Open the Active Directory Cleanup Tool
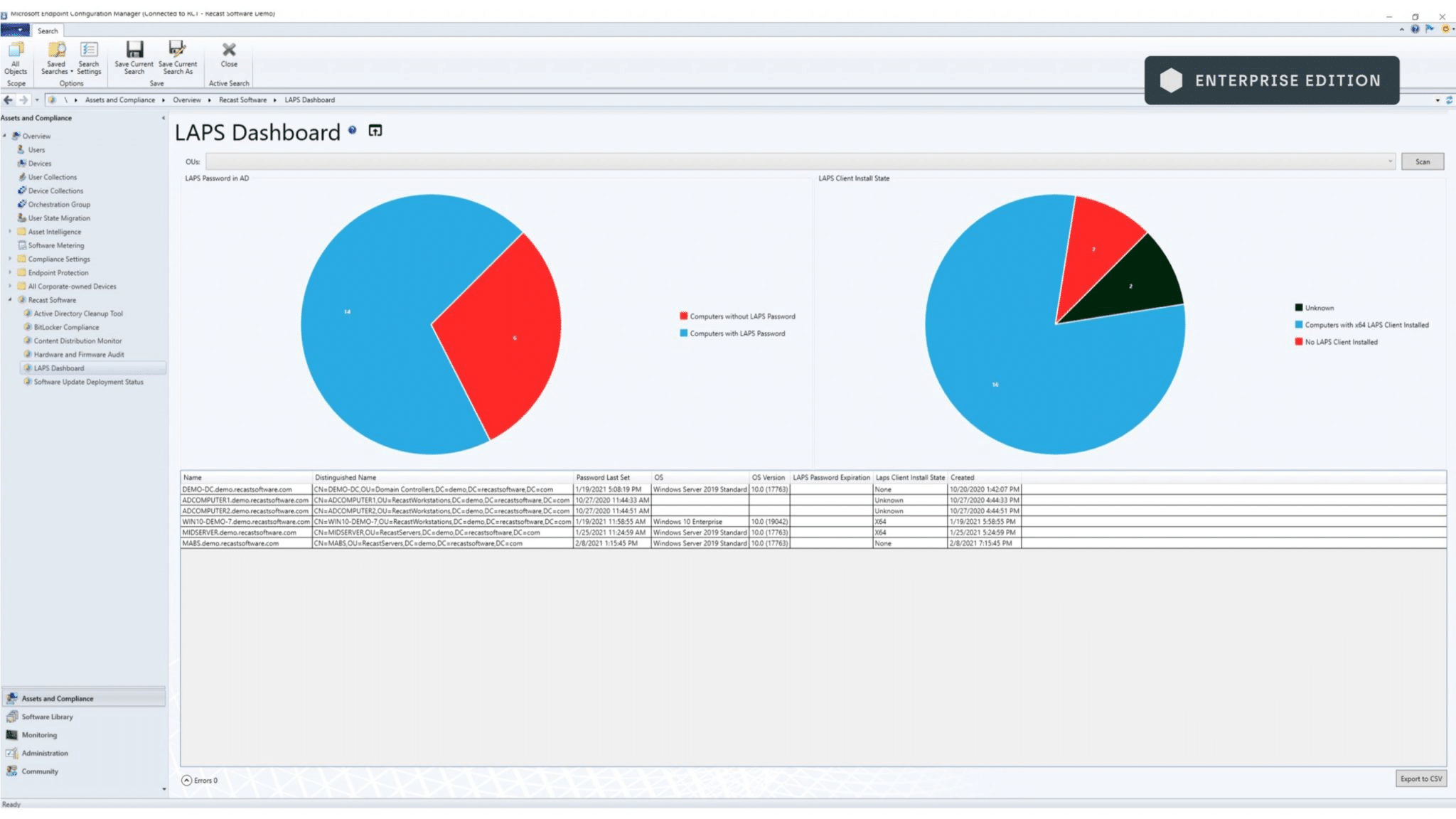This screenshot has height=819, width=1456. pos(77,313)
